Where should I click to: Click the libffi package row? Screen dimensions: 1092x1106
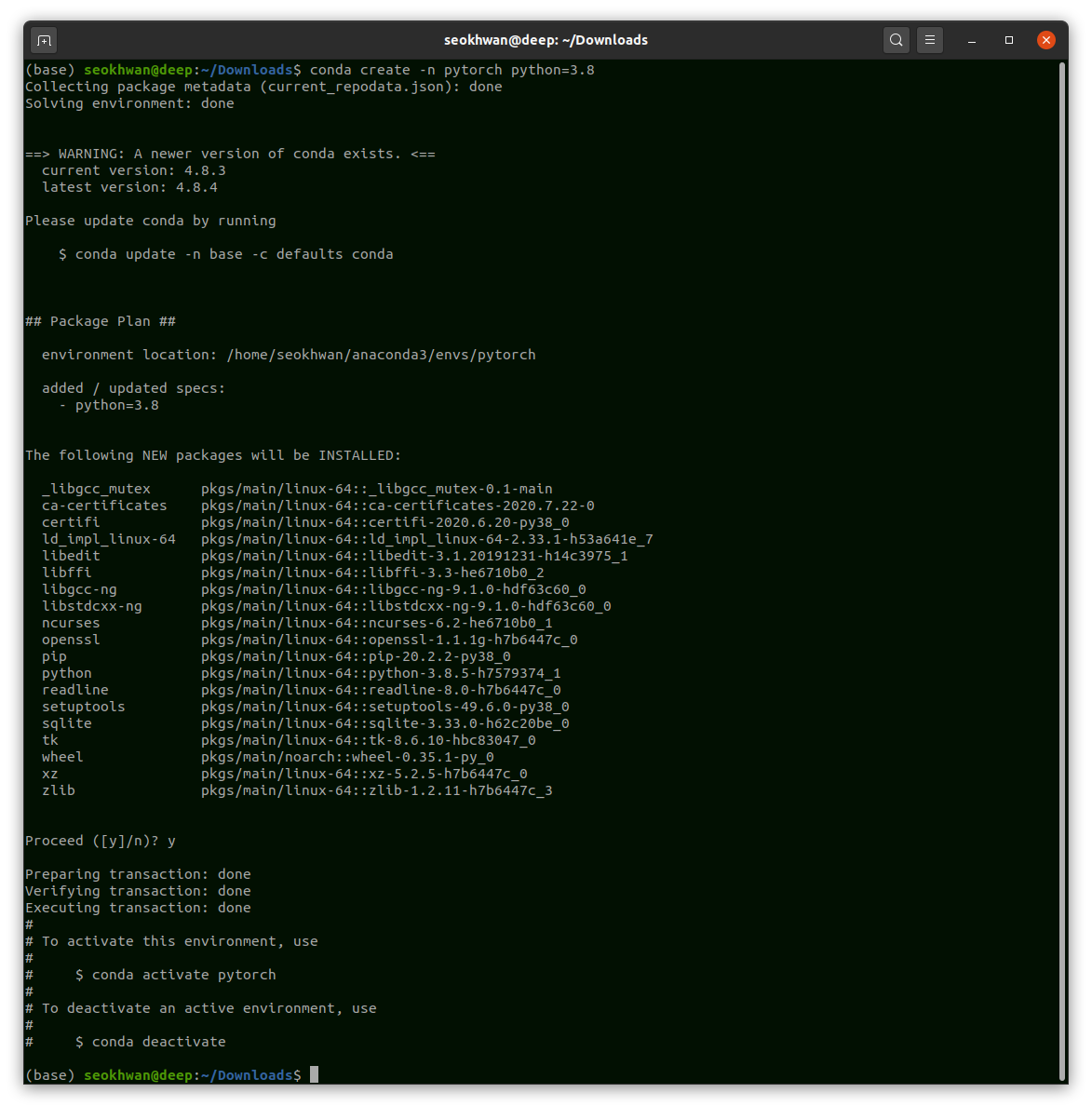click(292, 573)
